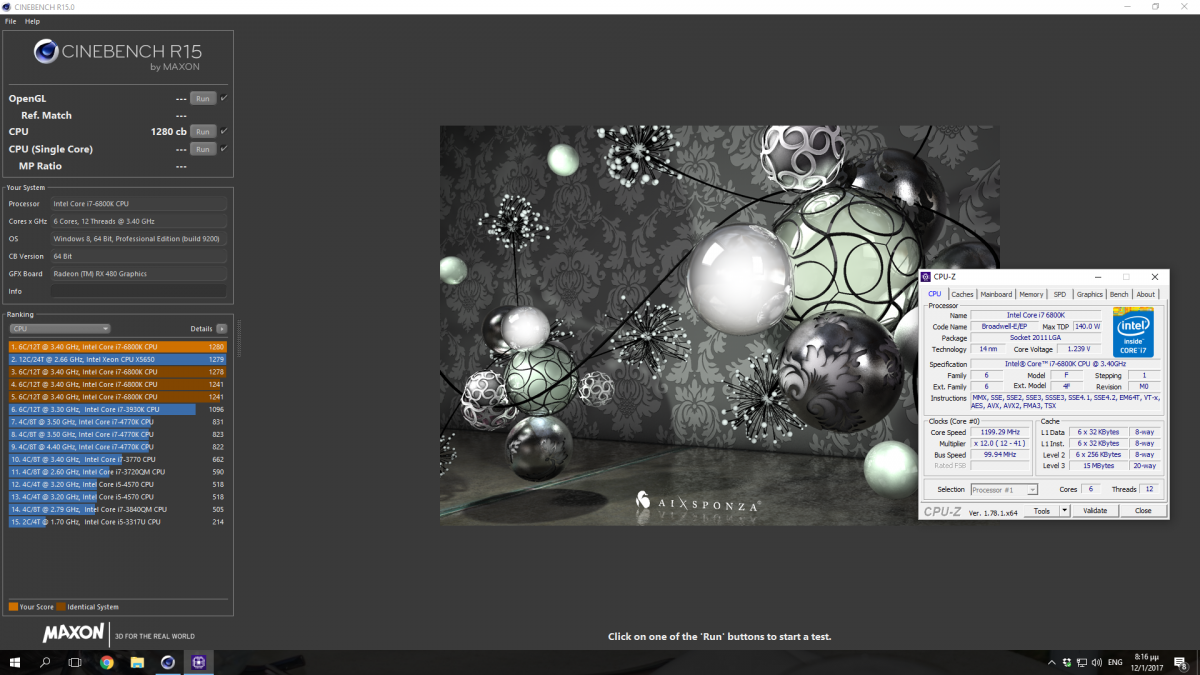The width and height of the screenshot is (1200, 675).
Task: Click Close button in CPU-Z
Action: point(1143,510)
